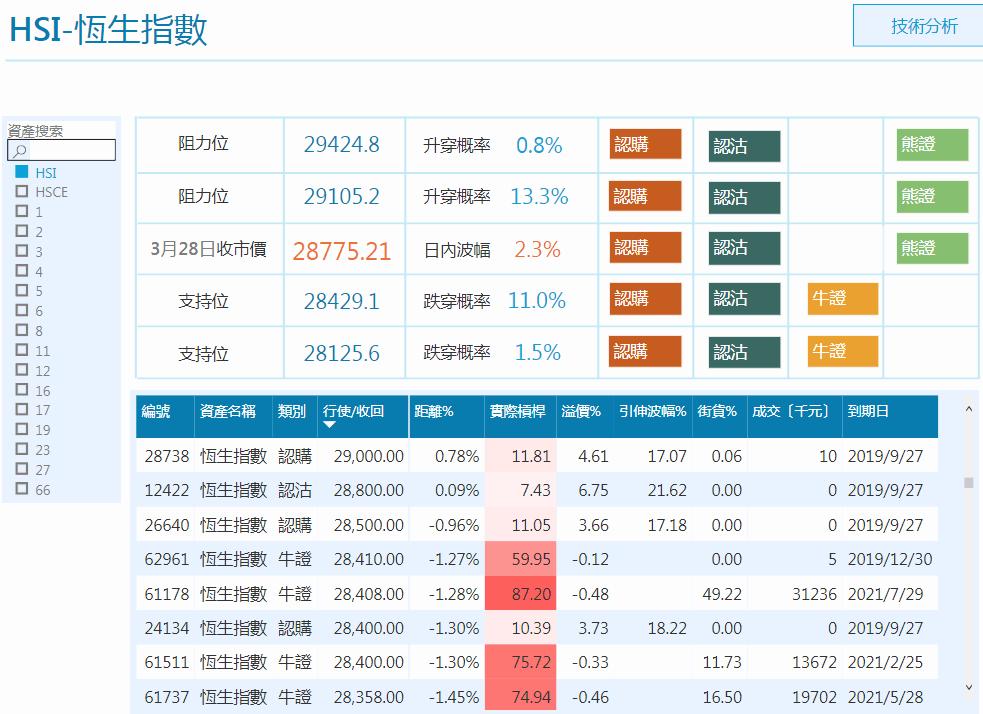
Task: Click the table scrollbar up arrow
Action: pyautogui.click(x=968, y=408)
